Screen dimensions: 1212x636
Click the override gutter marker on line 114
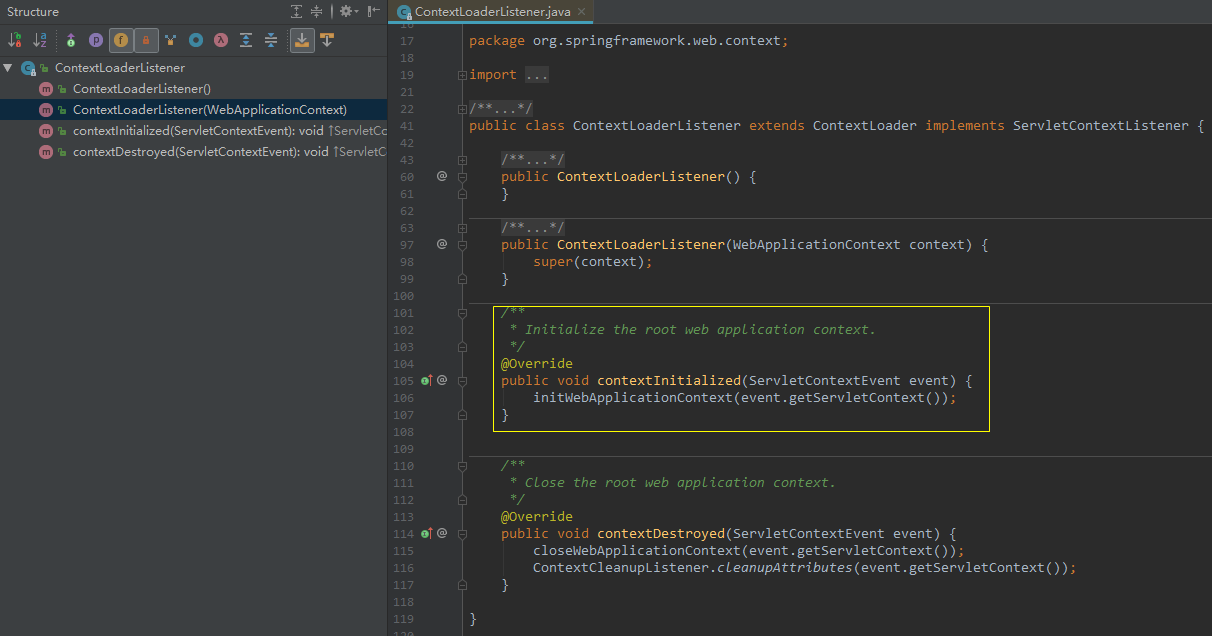(x=427, y=534)
